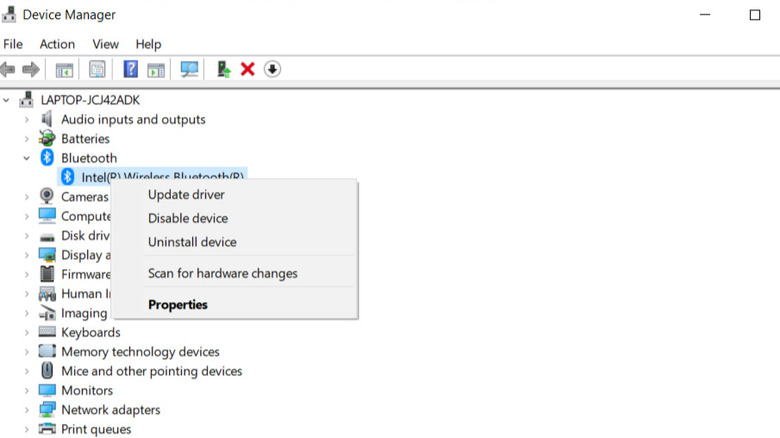
Task: Collapse the Bluetooth category
Action: tap(27, 158)
